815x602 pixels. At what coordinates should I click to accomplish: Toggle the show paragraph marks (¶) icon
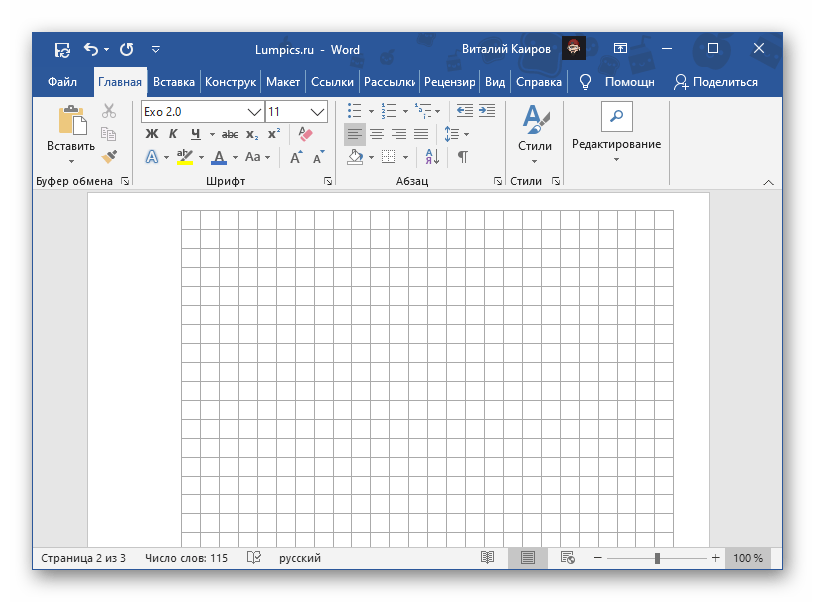coord(462,157)
